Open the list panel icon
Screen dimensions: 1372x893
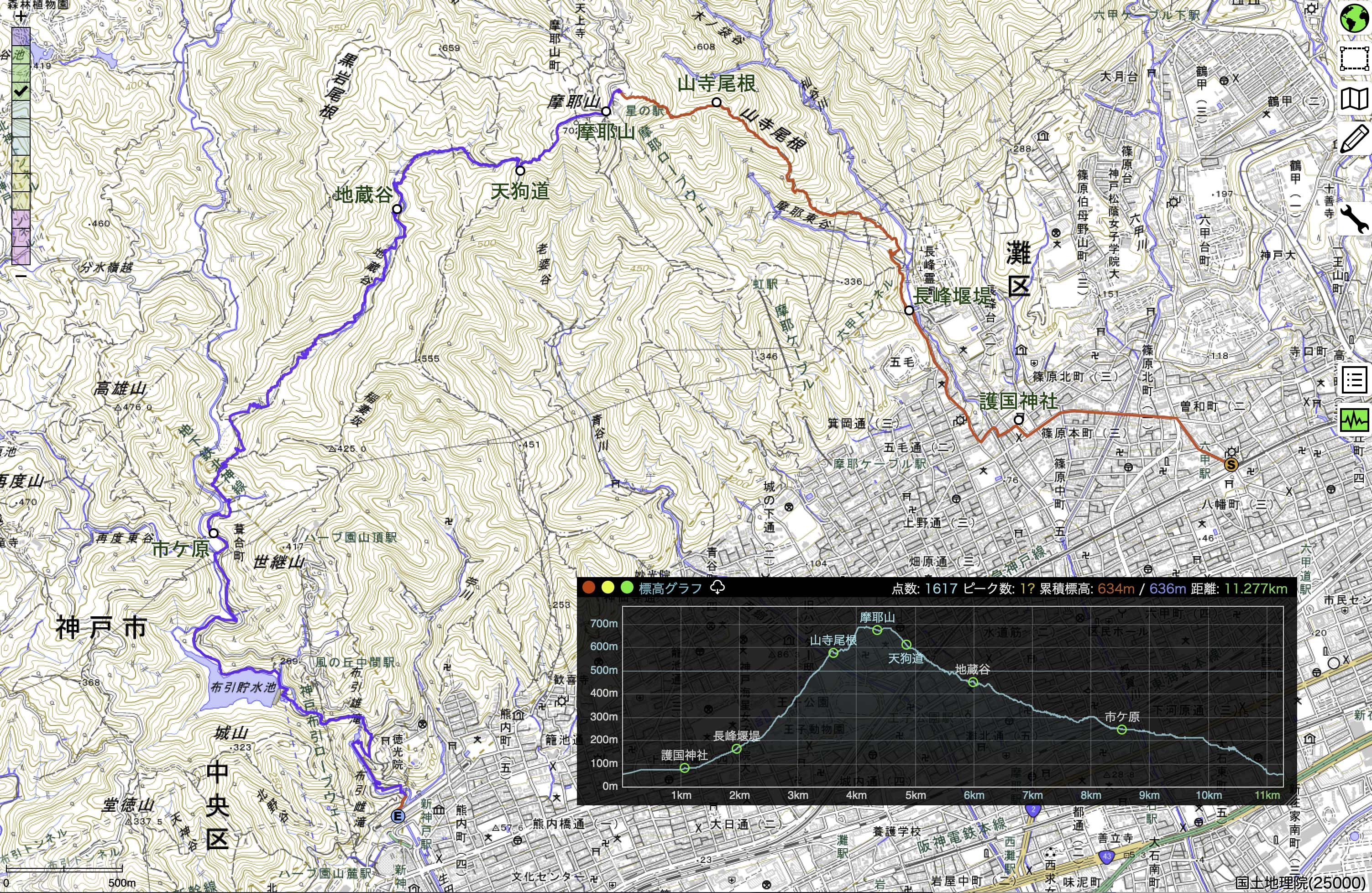coord(1354,380)
